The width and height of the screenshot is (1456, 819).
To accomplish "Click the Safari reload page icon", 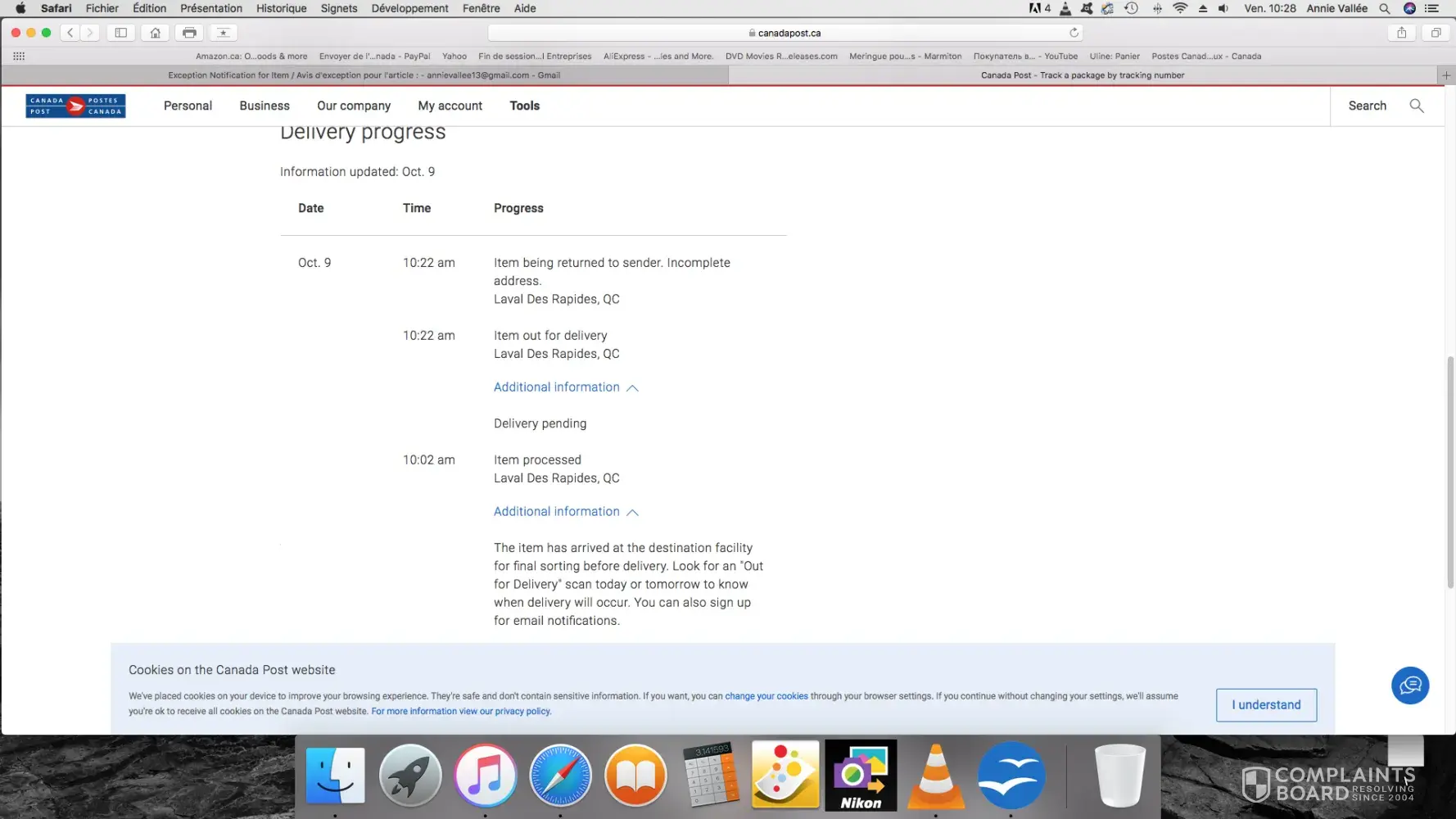I will pyautogui.click(x=1074, y=33).
